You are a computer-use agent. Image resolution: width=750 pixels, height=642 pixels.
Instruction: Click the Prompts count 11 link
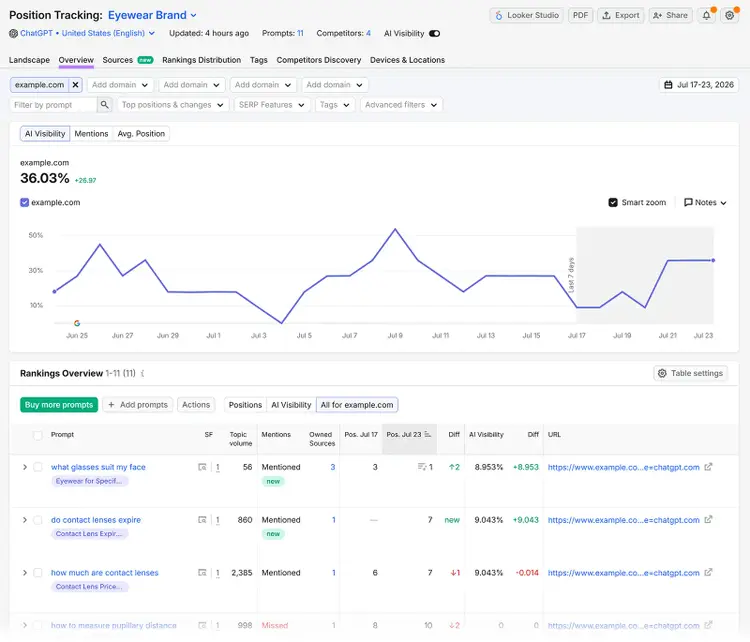click(x=300, y=33)
